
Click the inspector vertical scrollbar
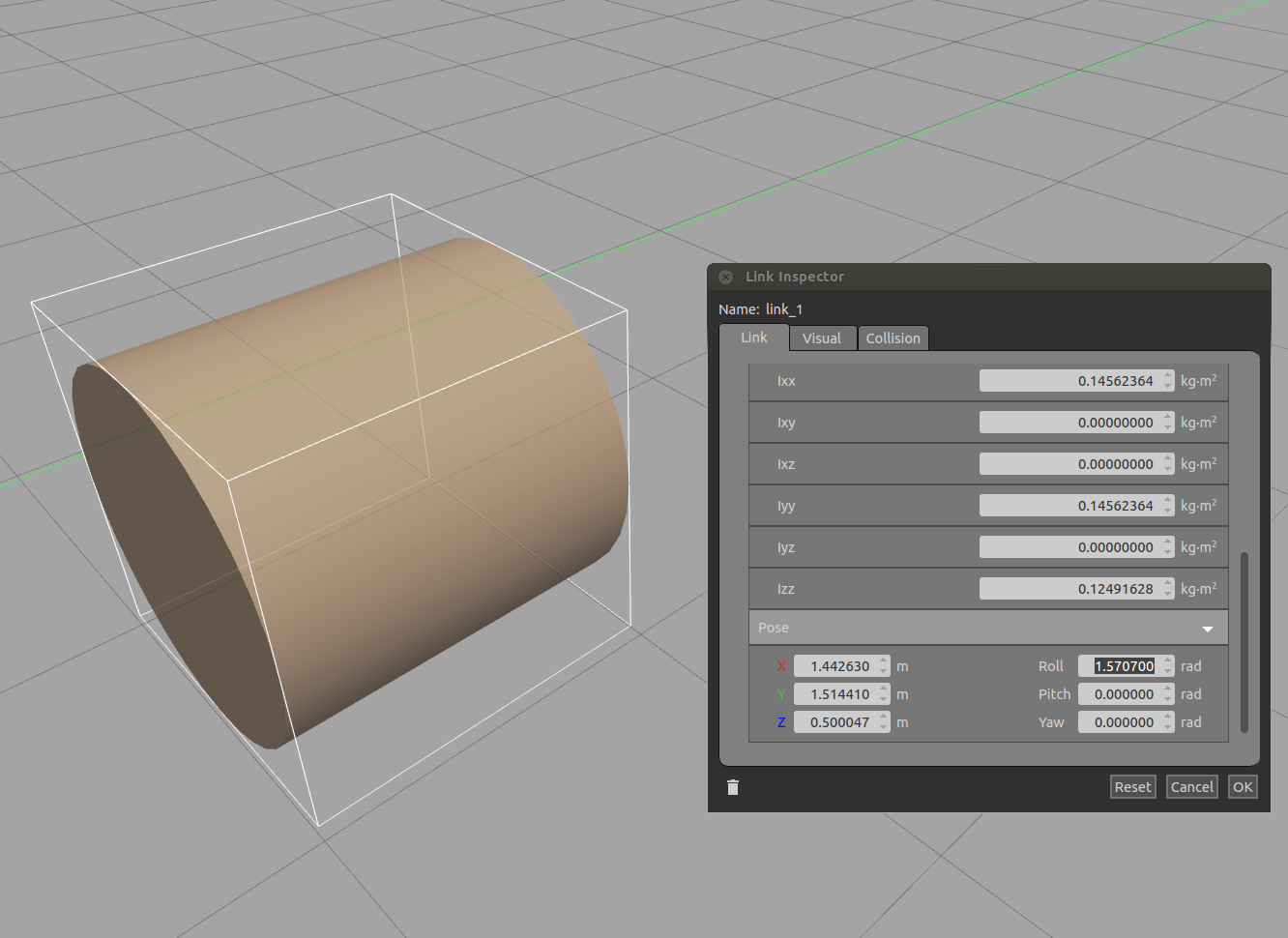(1244, 642)
